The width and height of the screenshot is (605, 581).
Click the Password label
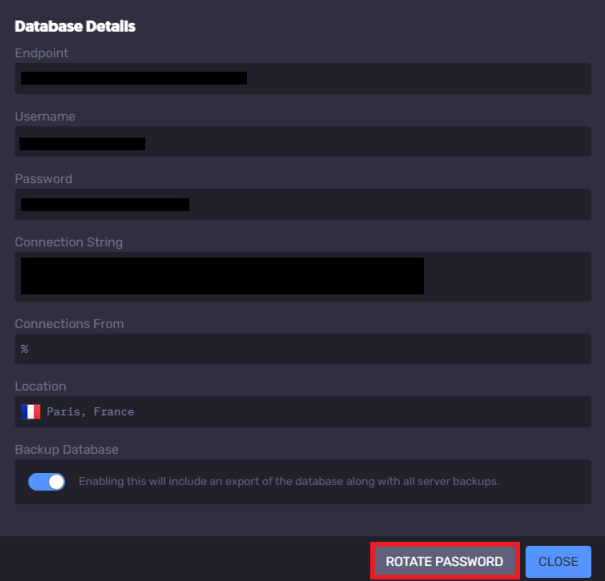pyautogui.click(x=43, y=179)
